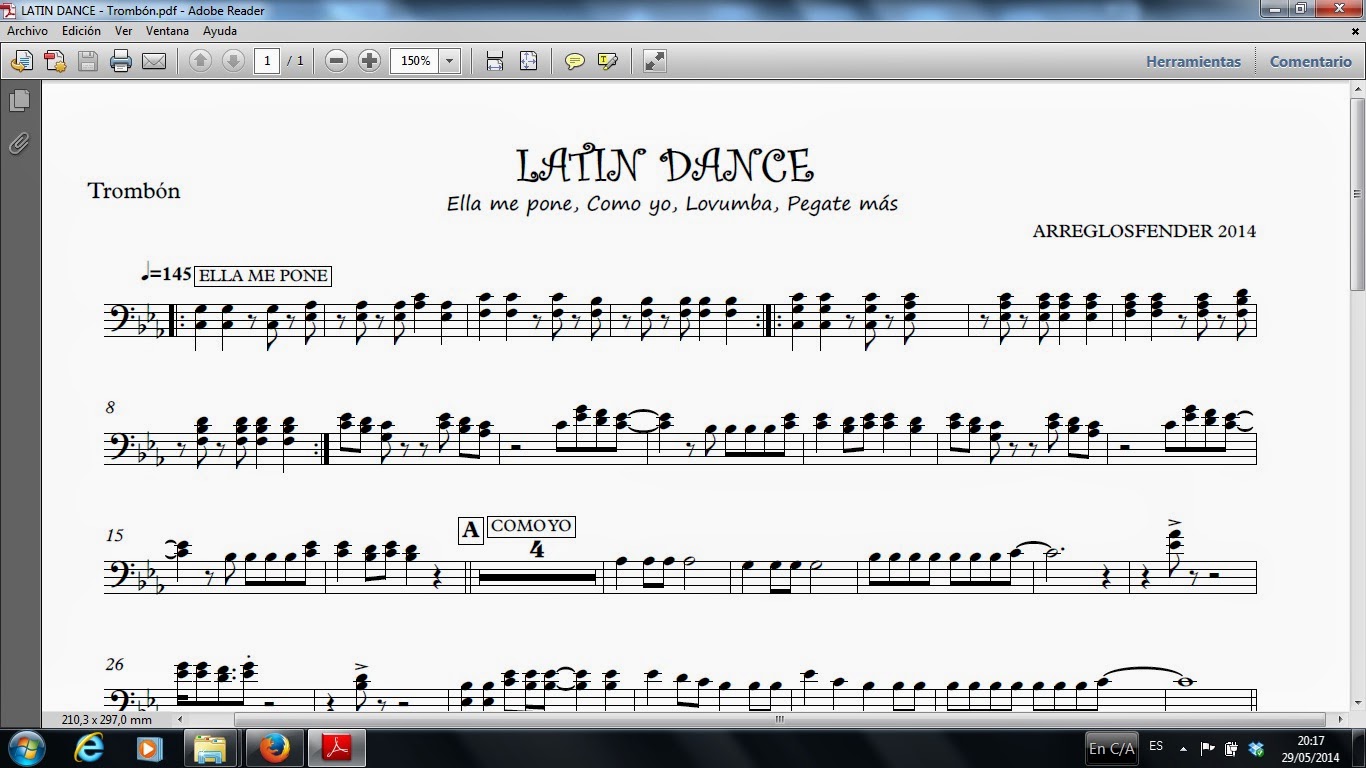The width and height of the screenshot is (1366, 768).
Task: Send file by email envelope icon
Action: (154, 61)
